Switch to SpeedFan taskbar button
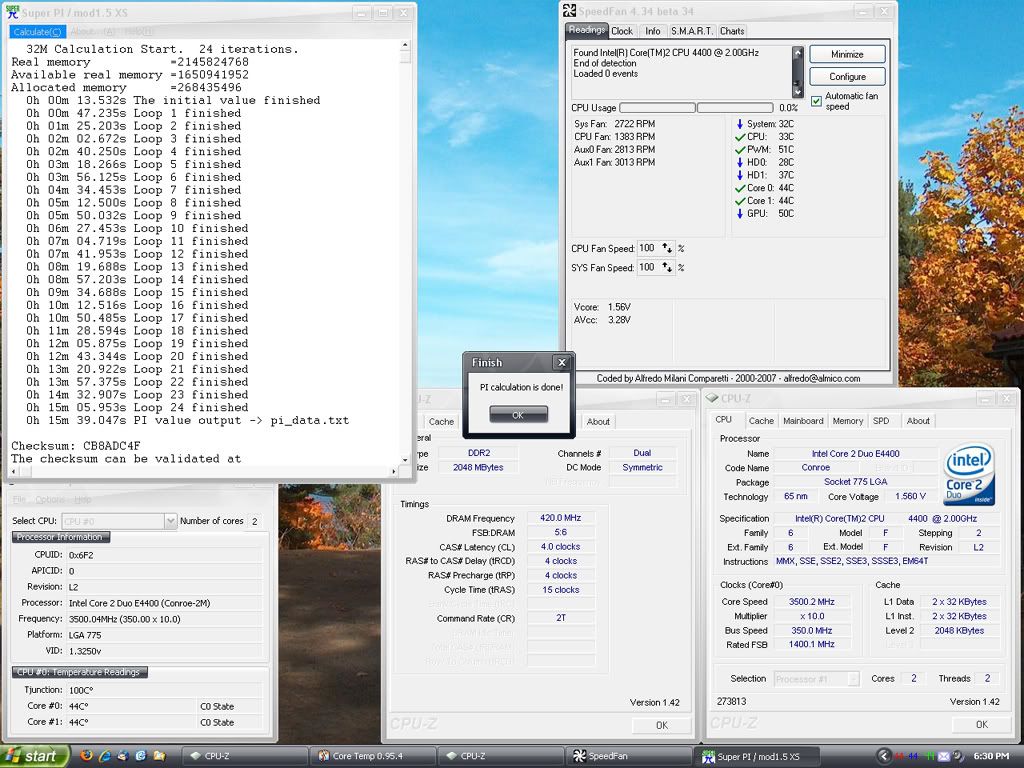 click(x=627, y=756)
